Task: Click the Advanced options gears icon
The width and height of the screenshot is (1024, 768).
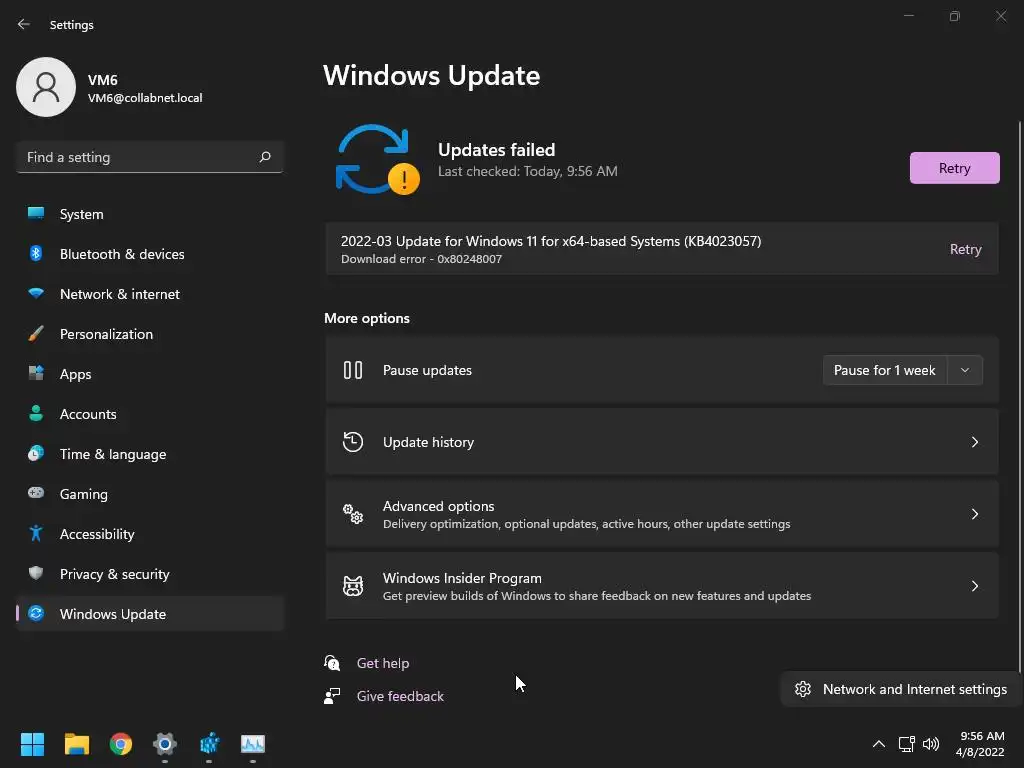Action: click(x=353, y=514)
